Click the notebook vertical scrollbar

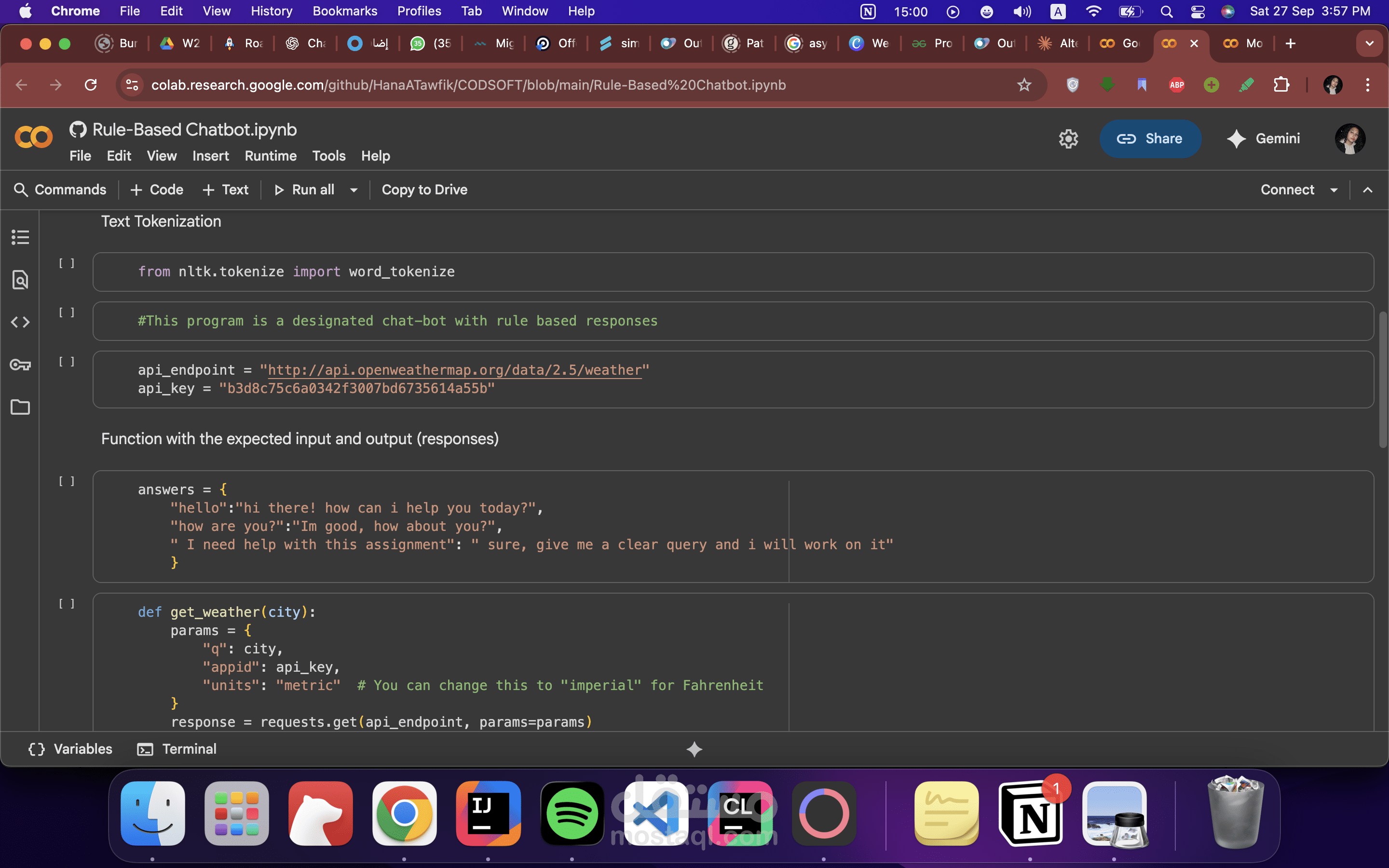click(1383, 379)
